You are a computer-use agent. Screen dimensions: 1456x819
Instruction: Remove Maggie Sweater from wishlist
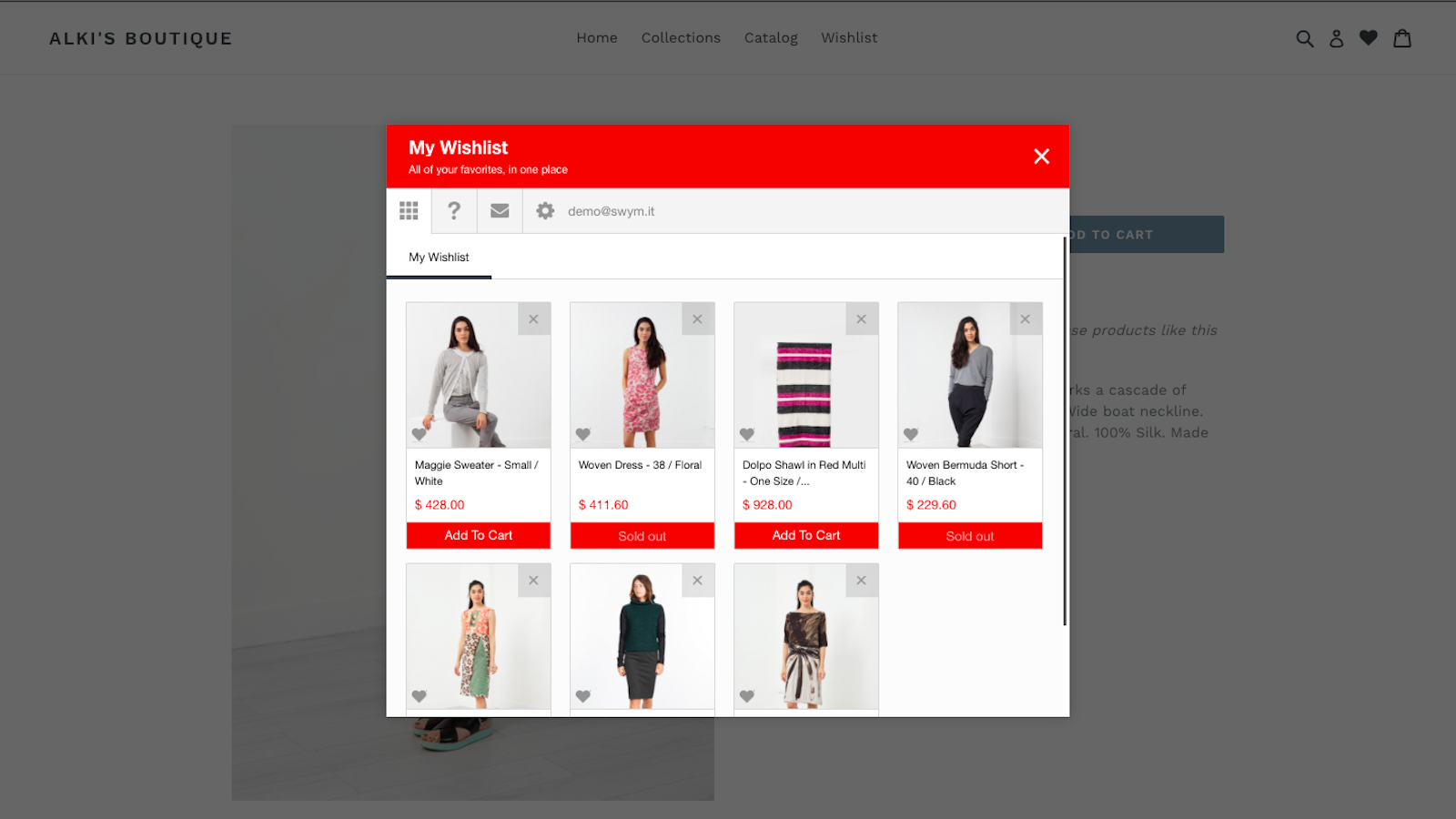[534, 319]
